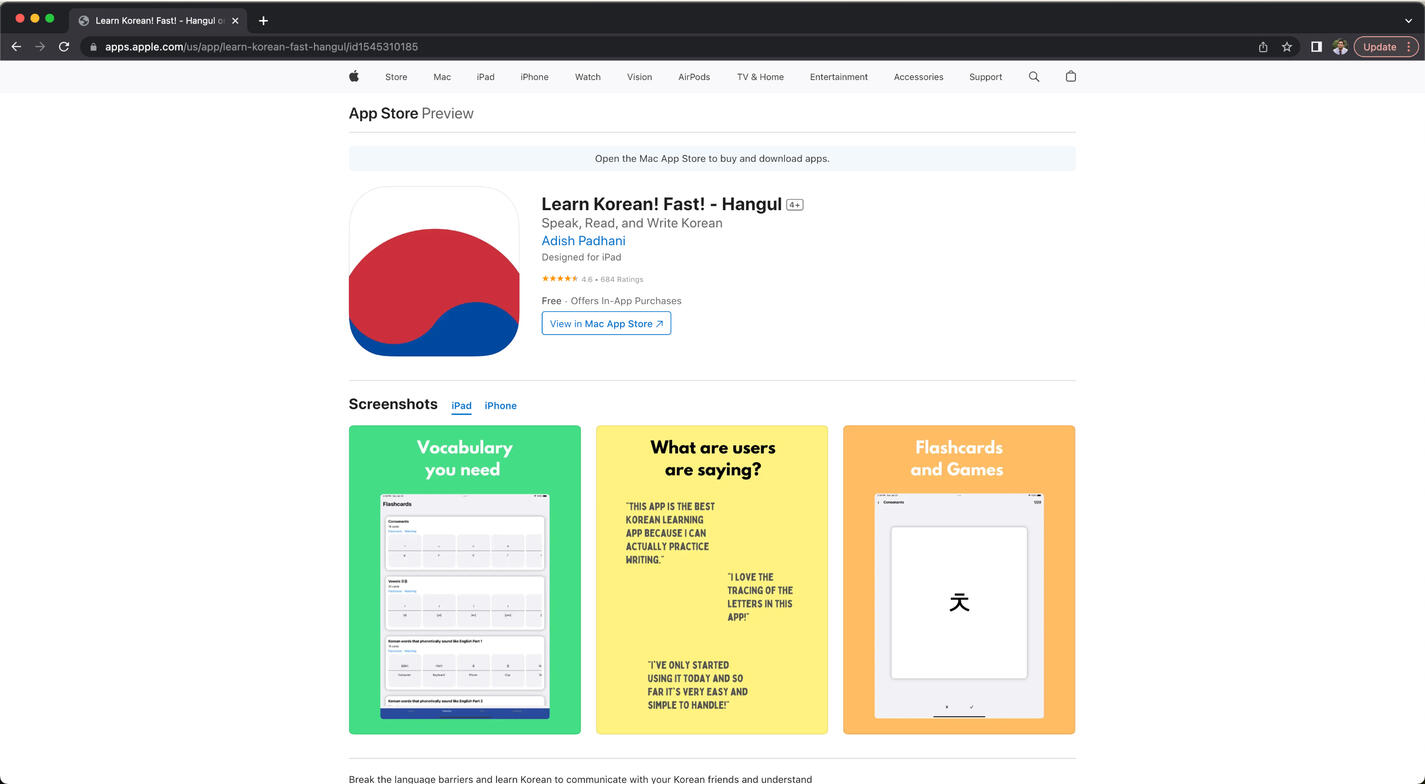Click the browser share icon
Image resolution: width=1425 pixels, height=784 pixels.
pyautogui.click(x=1262, y=46)
